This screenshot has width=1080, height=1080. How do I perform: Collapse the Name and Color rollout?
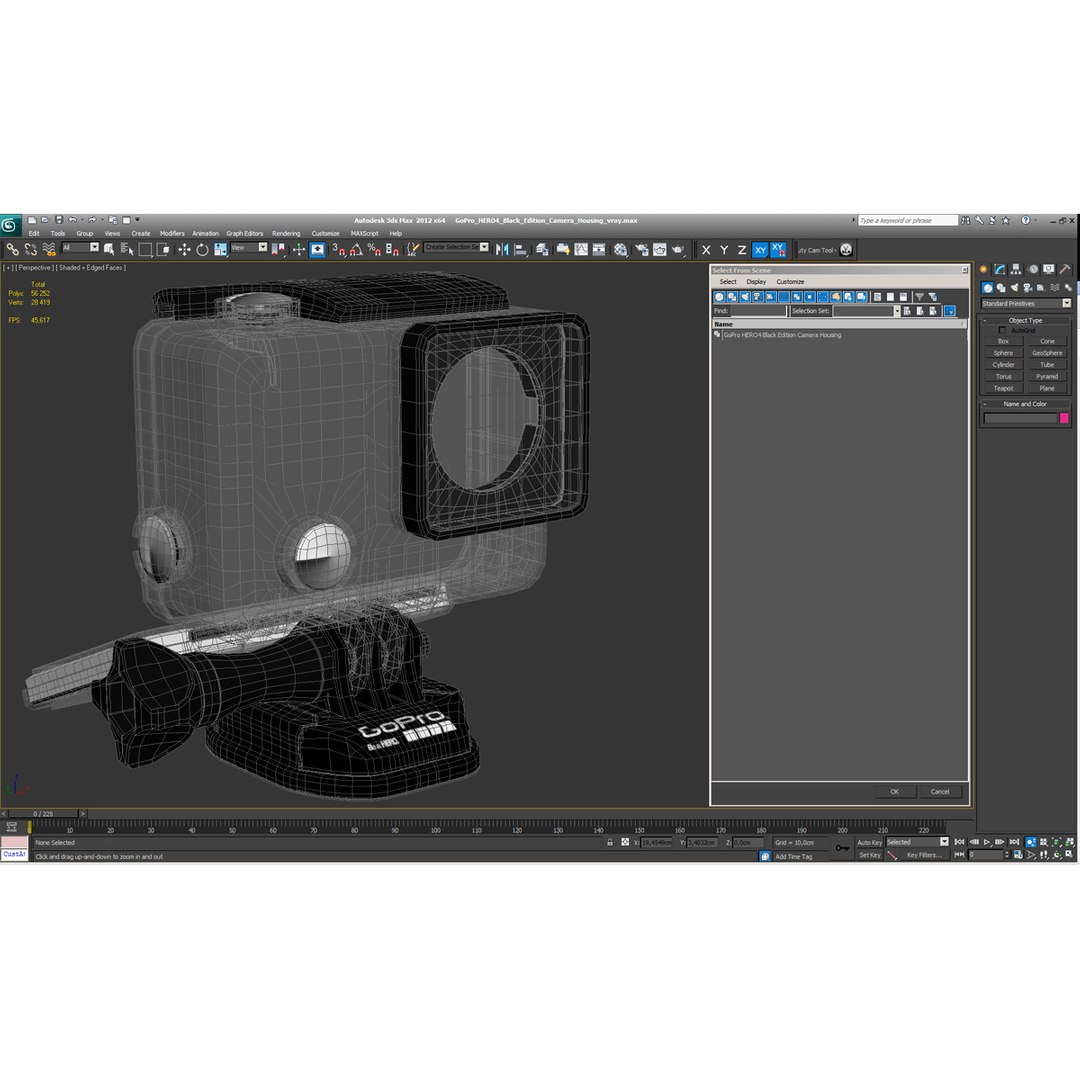pyautogui.click(x=1025, y=404)
